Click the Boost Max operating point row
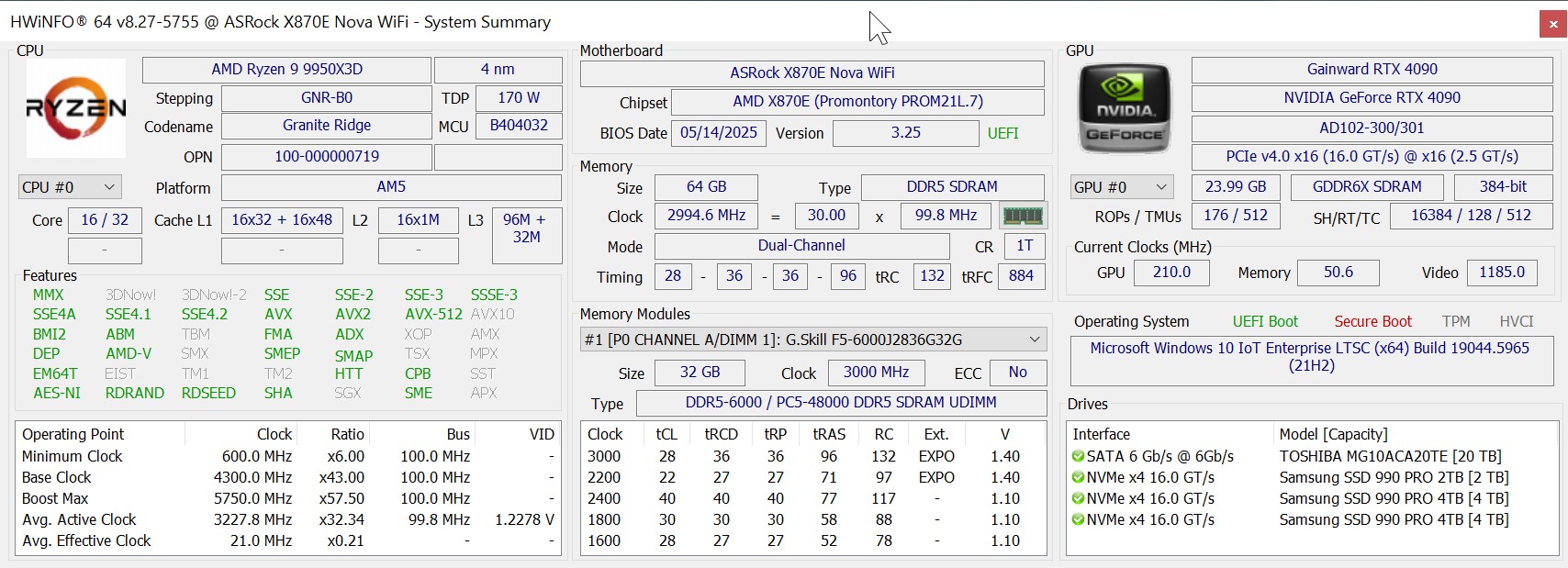The height and width of the screenshot is (568, 1568). coord(288,498)
